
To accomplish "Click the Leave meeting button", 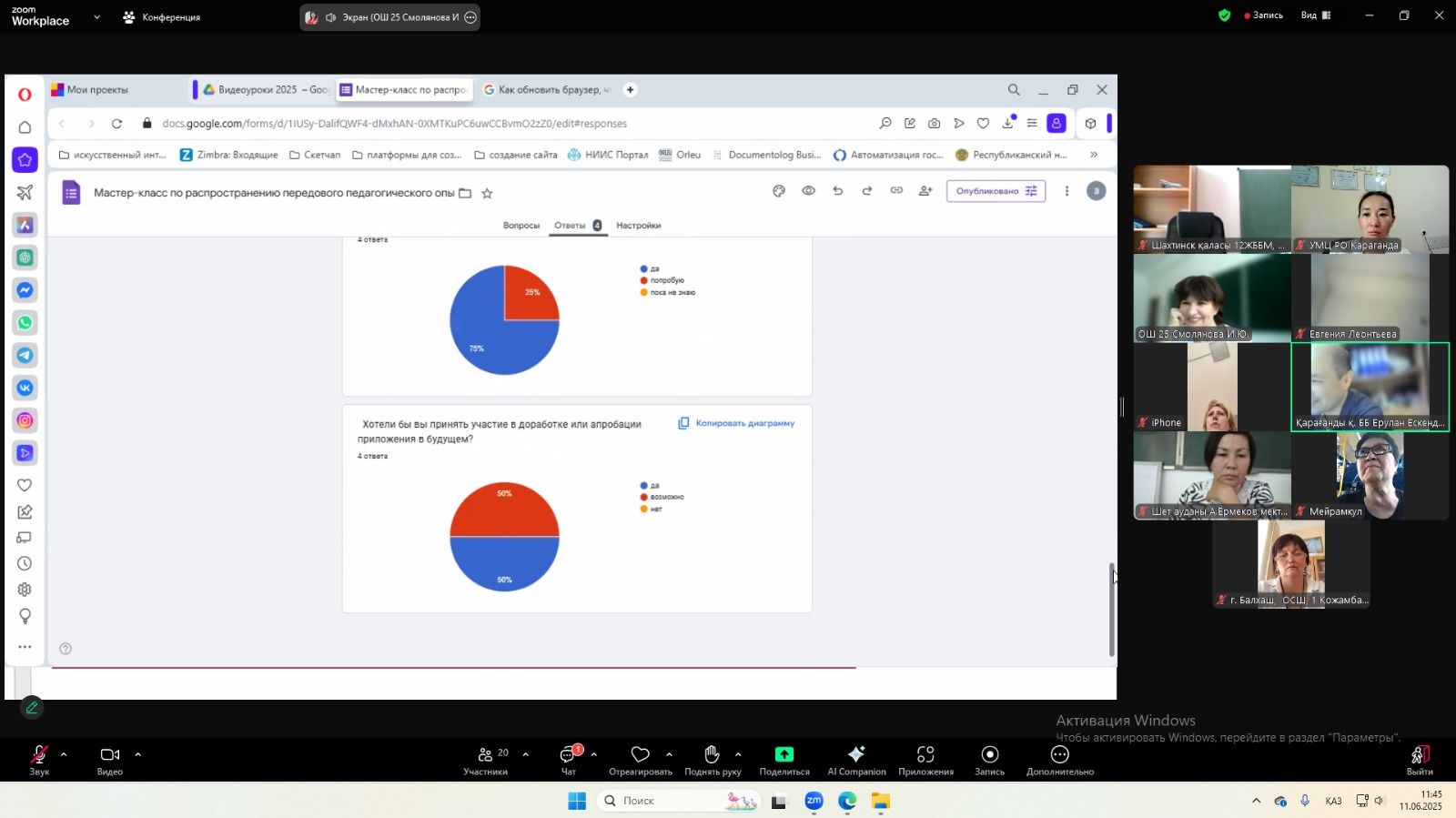I will 1419,759.
